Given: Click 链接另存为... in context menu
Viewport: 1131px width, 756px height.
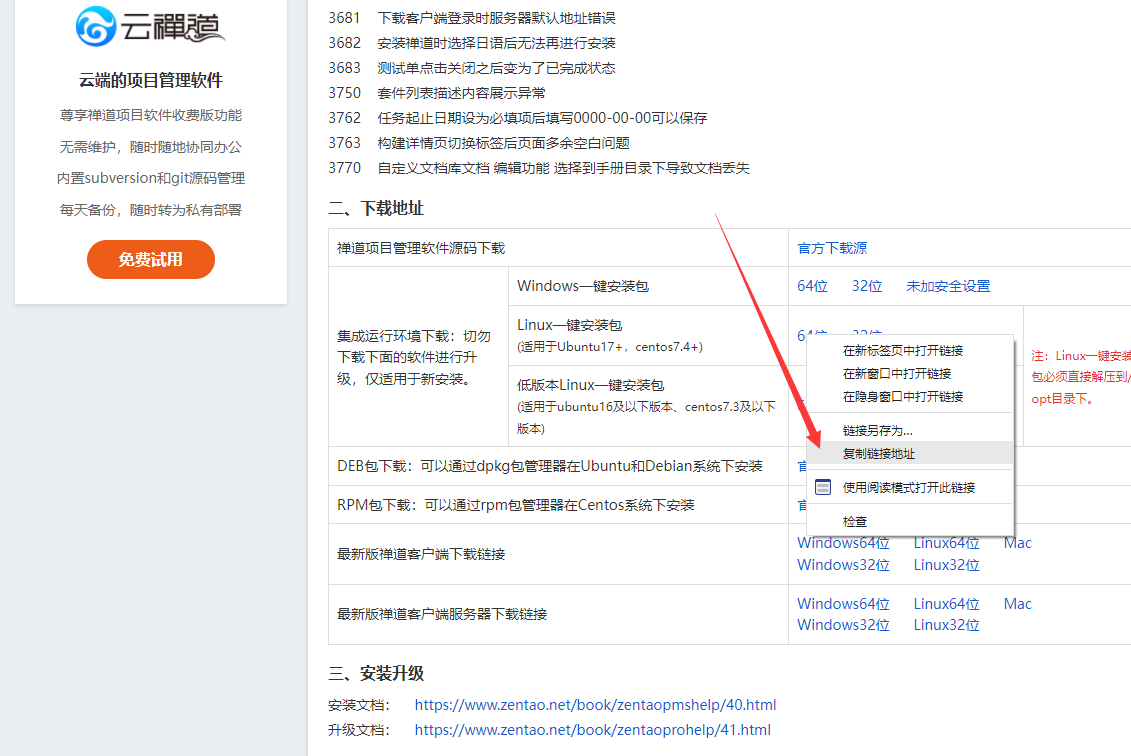Looking at the screenshot, I should [x=877, y=430].
